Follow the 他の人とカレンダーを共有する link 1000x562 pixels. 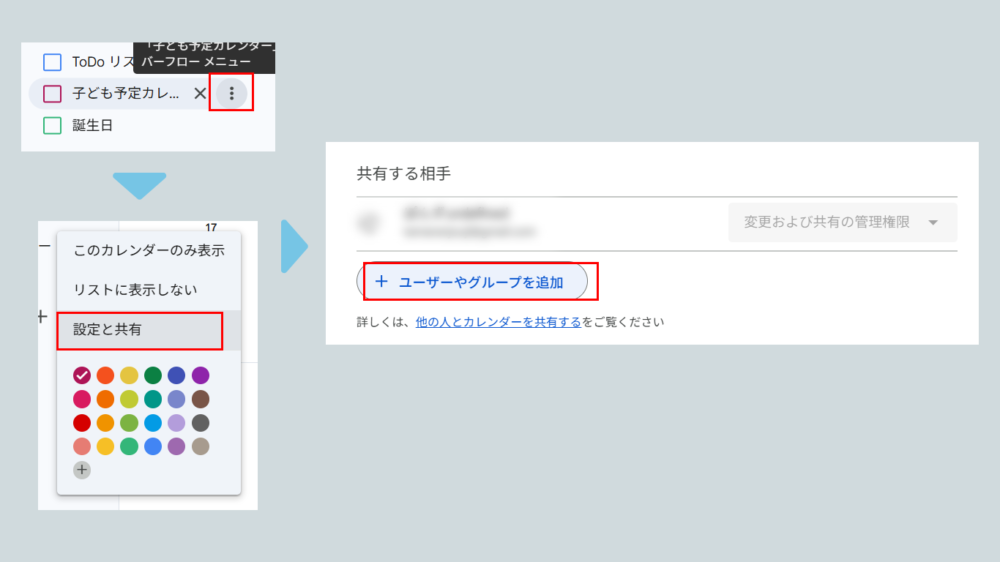pos(498,322)
